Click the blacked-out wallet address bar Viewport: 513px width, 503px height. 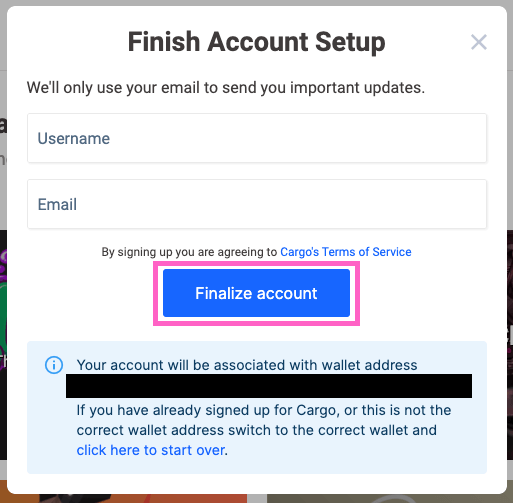(269, 386)
